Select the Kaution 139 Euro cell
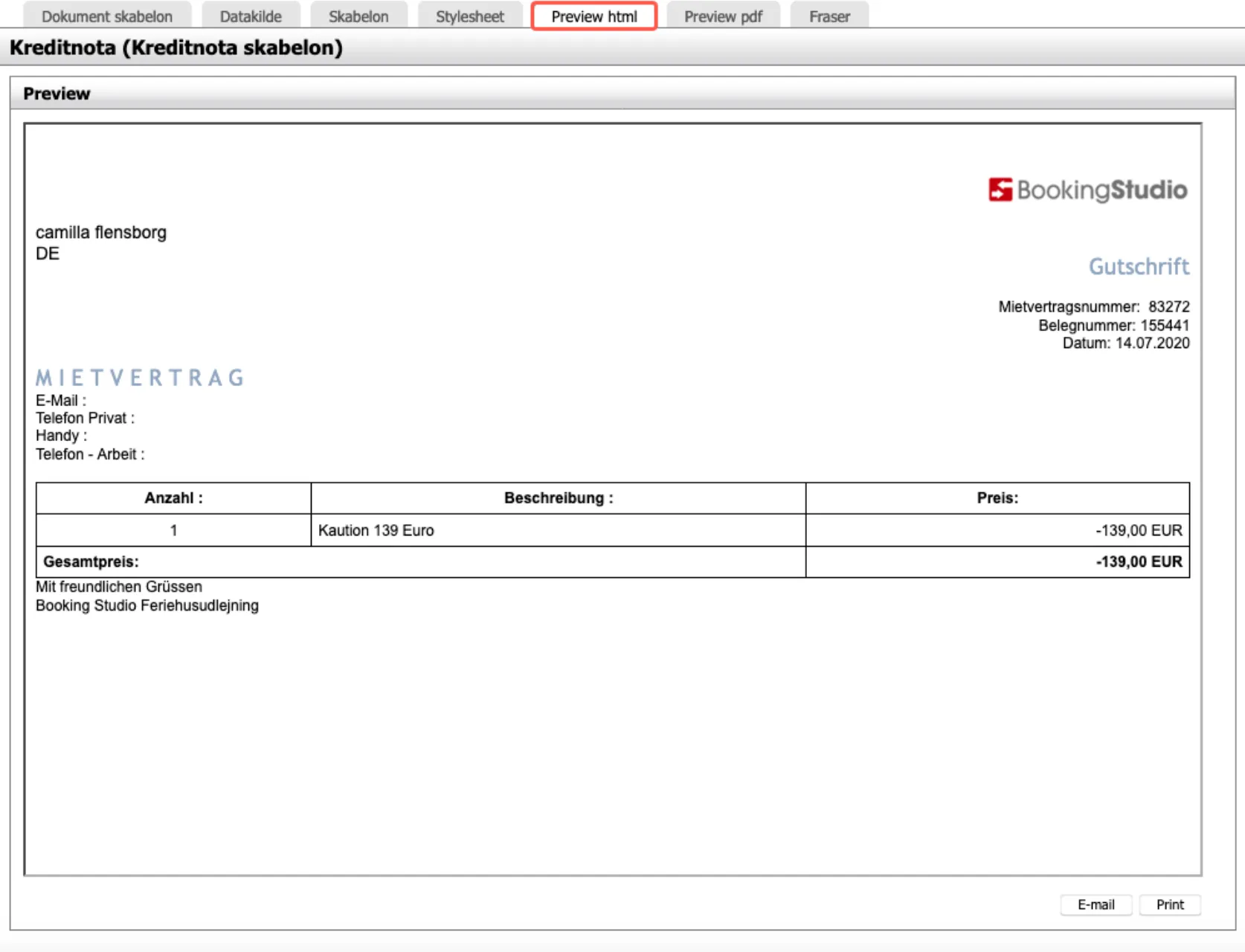The image size is (1245, 952). coord(376,530)
